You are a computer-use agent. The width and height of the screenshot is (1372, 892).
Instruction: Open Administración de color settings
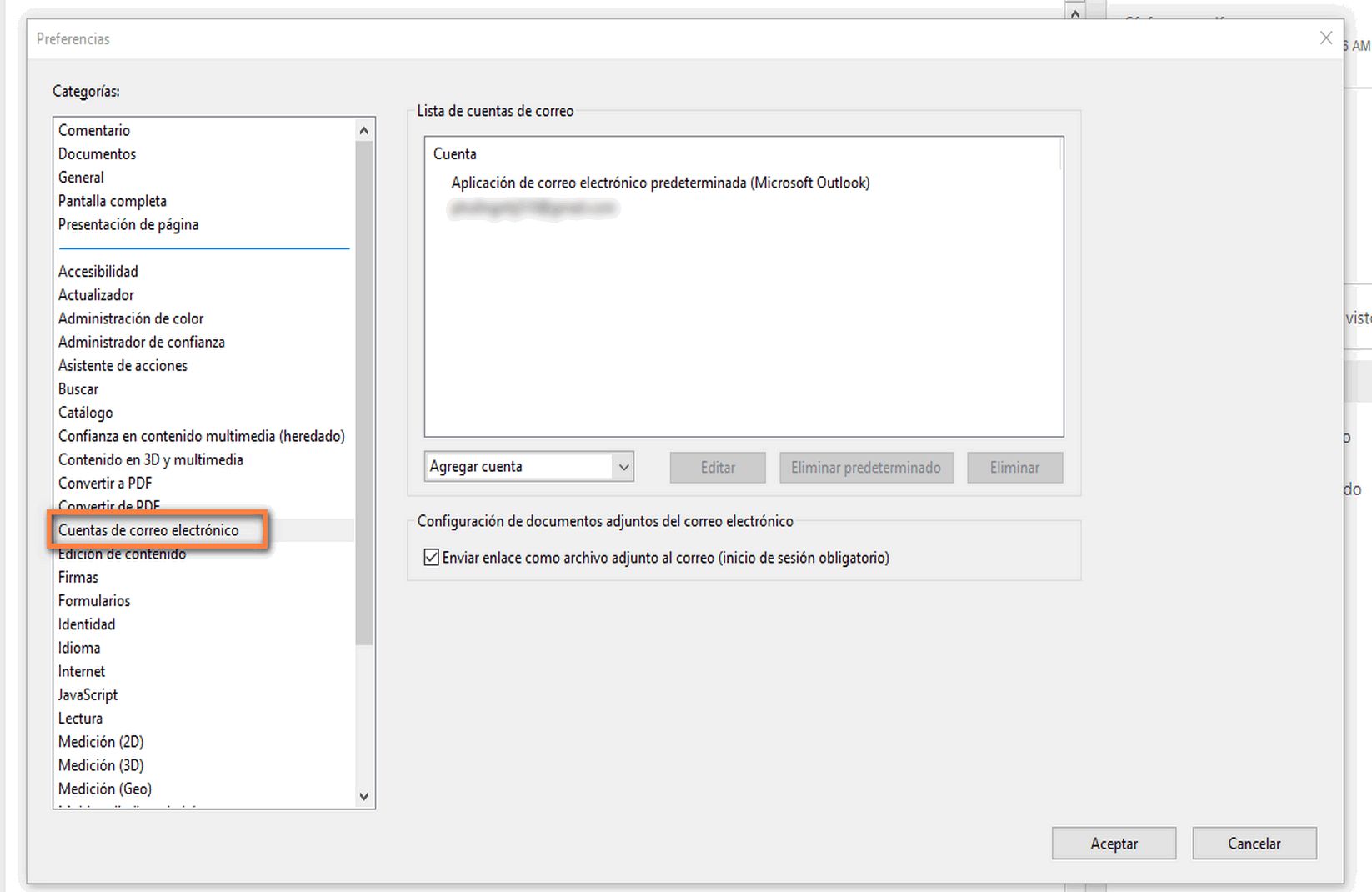pyautogui.click(x=131, y=318)
